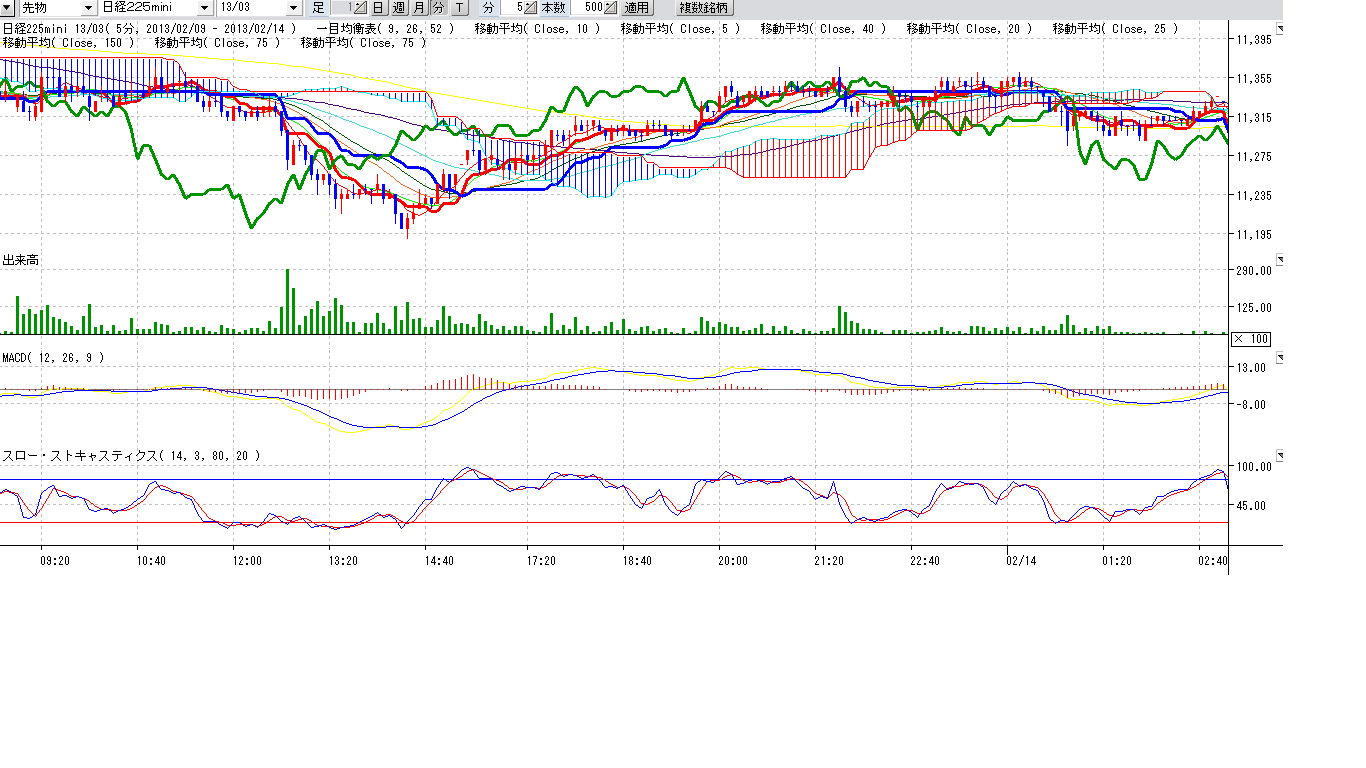Screen dimensions: 1366x768
Task: Click the T tick chart button
Action: coord(459,8)
